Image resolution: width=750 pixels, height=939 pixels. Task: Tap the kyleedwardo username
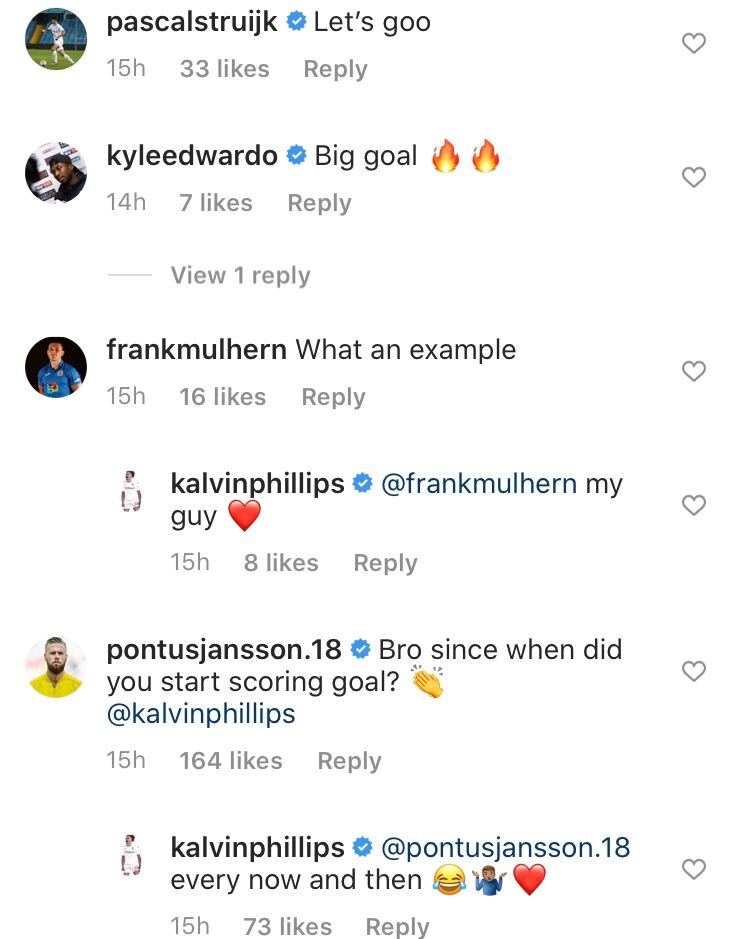point(192,156)
